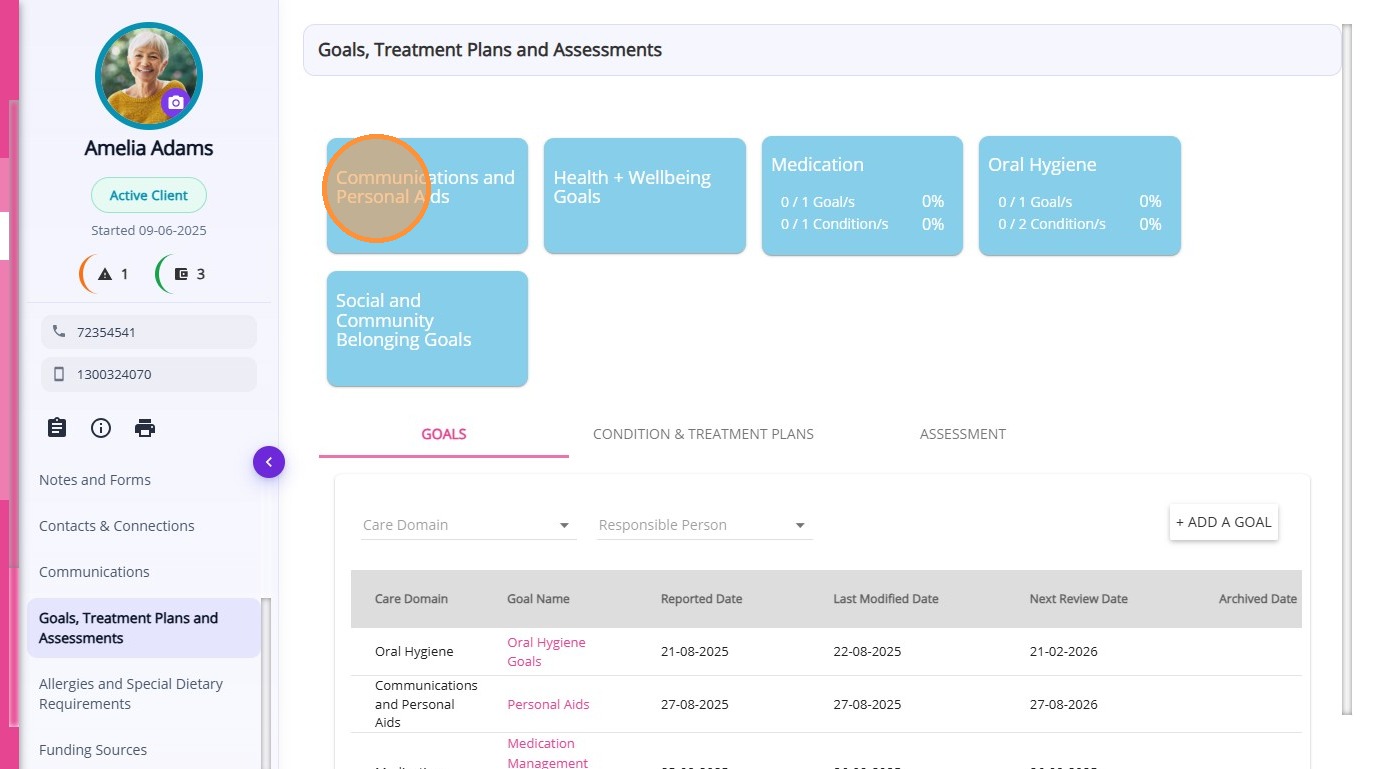Collapse sidebar with purple chevron button

269,462
